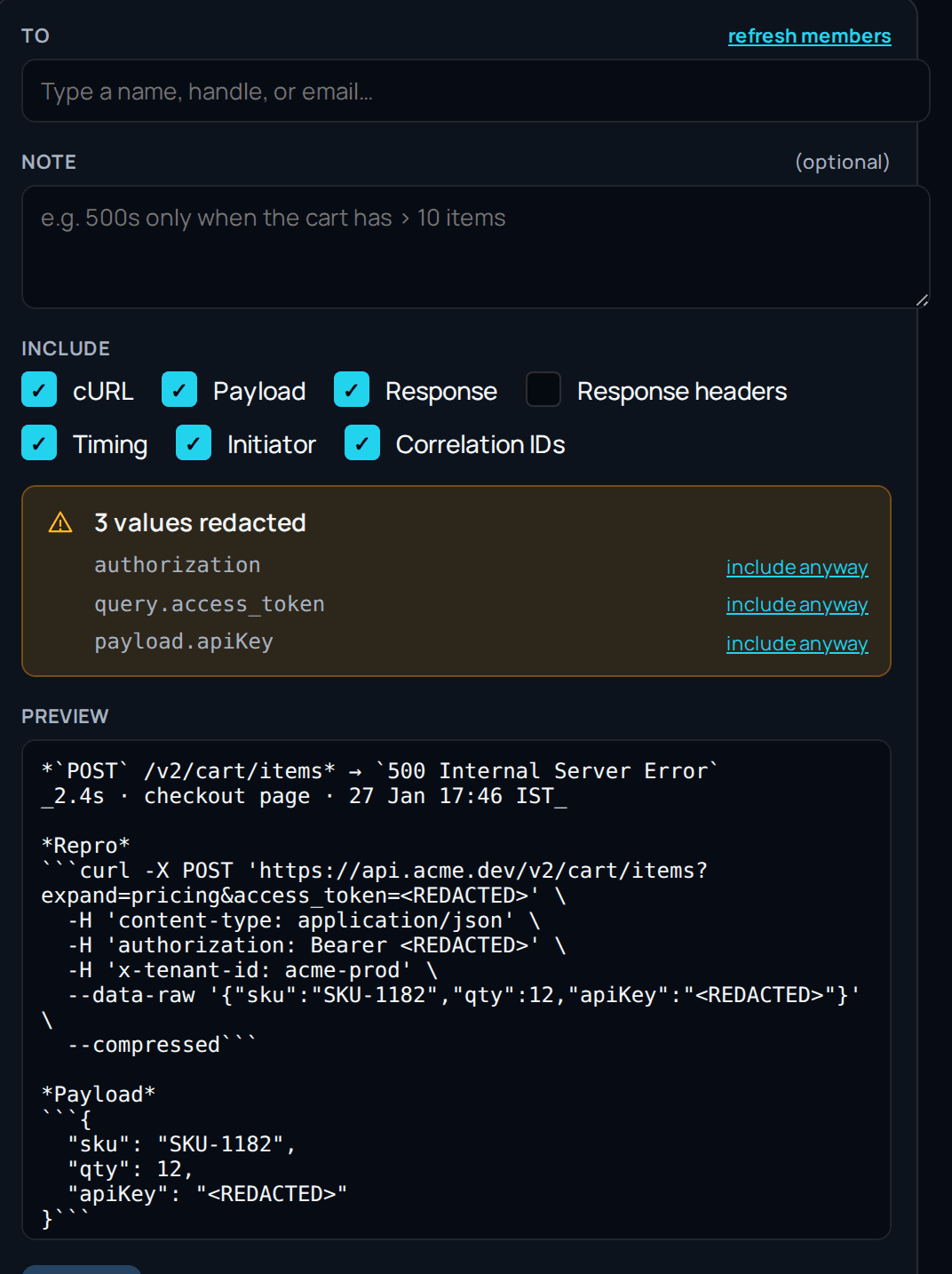Viewport: 952px width, 1274px height.
Task: Toggle the Correlation IDs checkbox
Action: [362, 442]
